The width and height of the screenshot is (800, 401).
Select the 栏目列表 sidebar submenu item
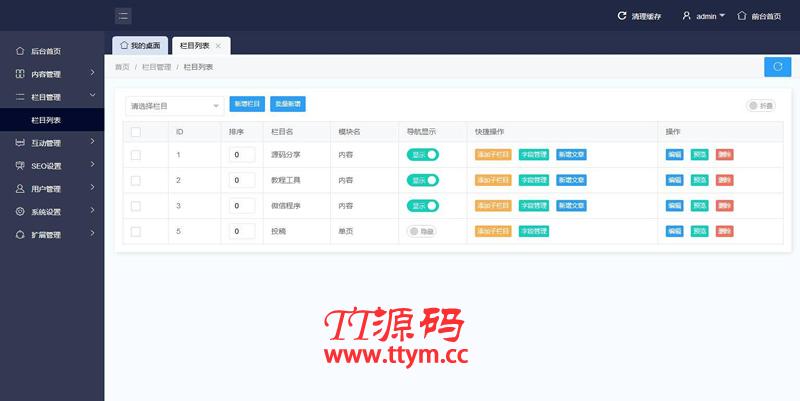[52, 120]
